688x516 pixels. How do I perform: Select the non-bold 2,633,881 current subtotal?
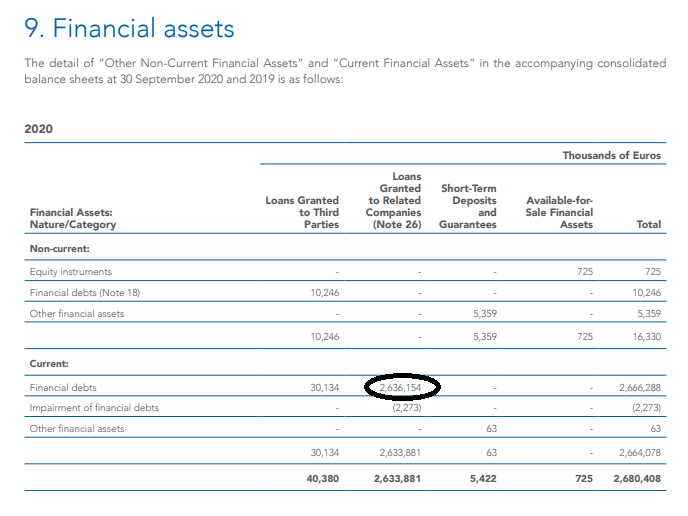point(400,452)
